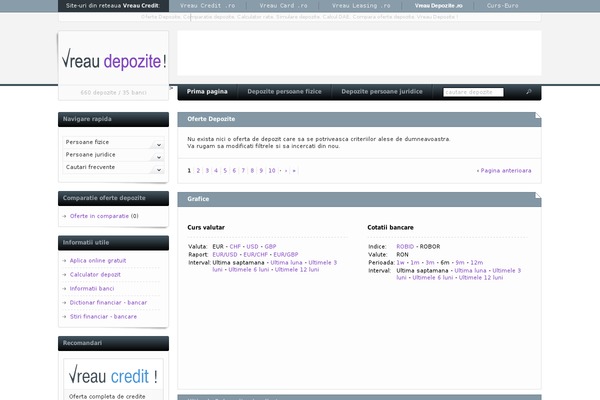The height and width of the screenshot is (400, 600).
Task: Select 1m period in Cotatii bancare
Action: 414,263
